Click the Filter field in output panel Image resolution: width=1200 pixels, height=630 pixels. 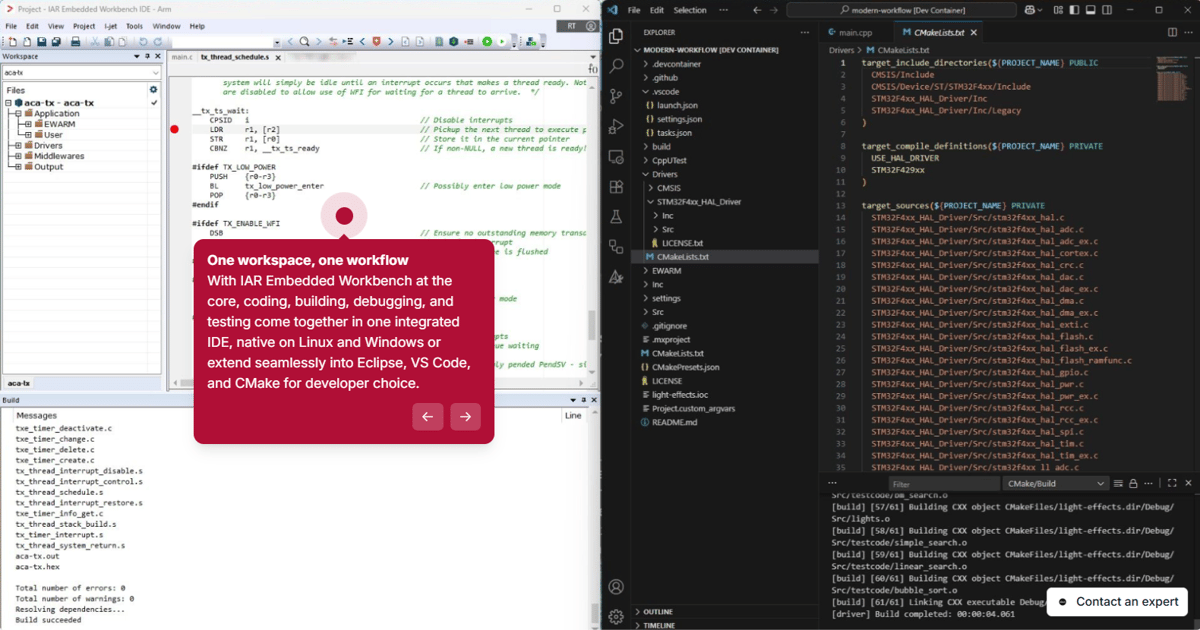pos(943,483)
